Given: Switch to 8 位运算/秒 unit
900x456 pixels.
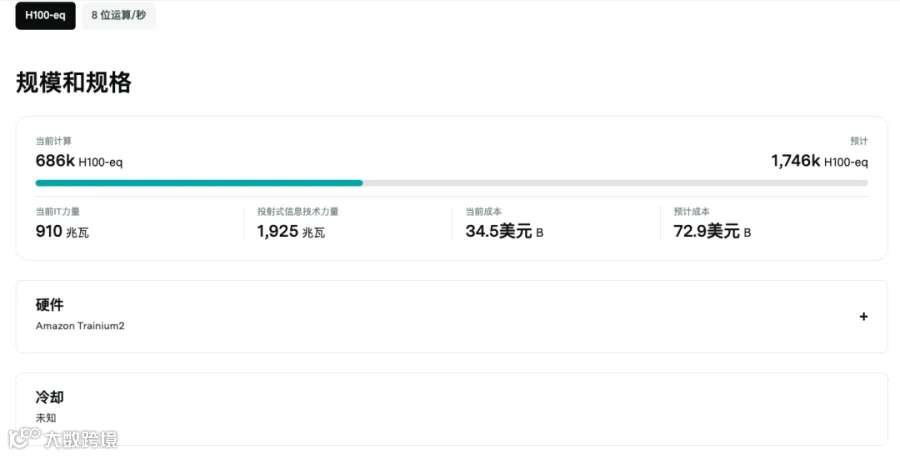Looking at the screenshot, I should point(119,16).
